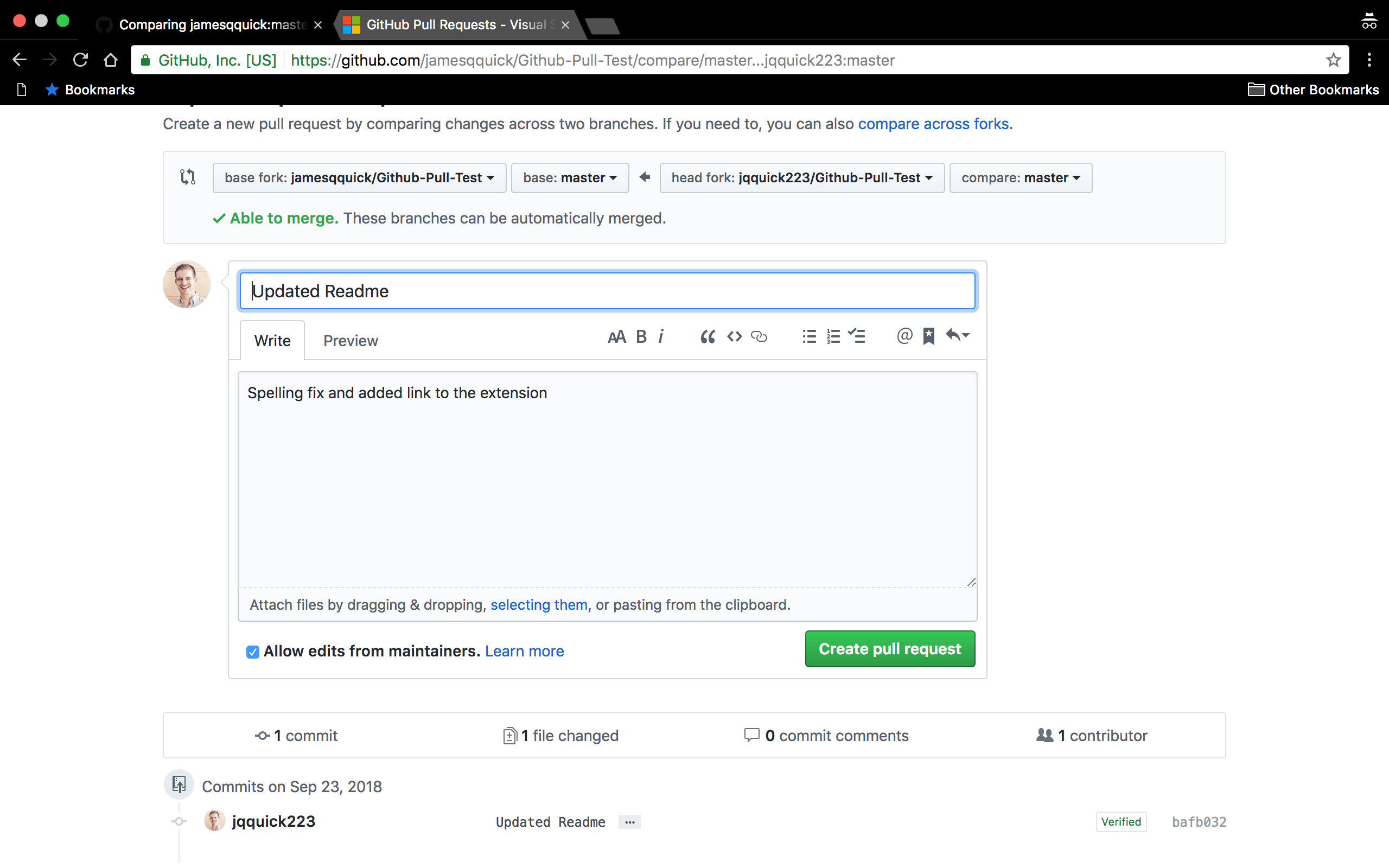
Task: Reference an issue with the bookmark icon
Action: (x=929, y=336)
